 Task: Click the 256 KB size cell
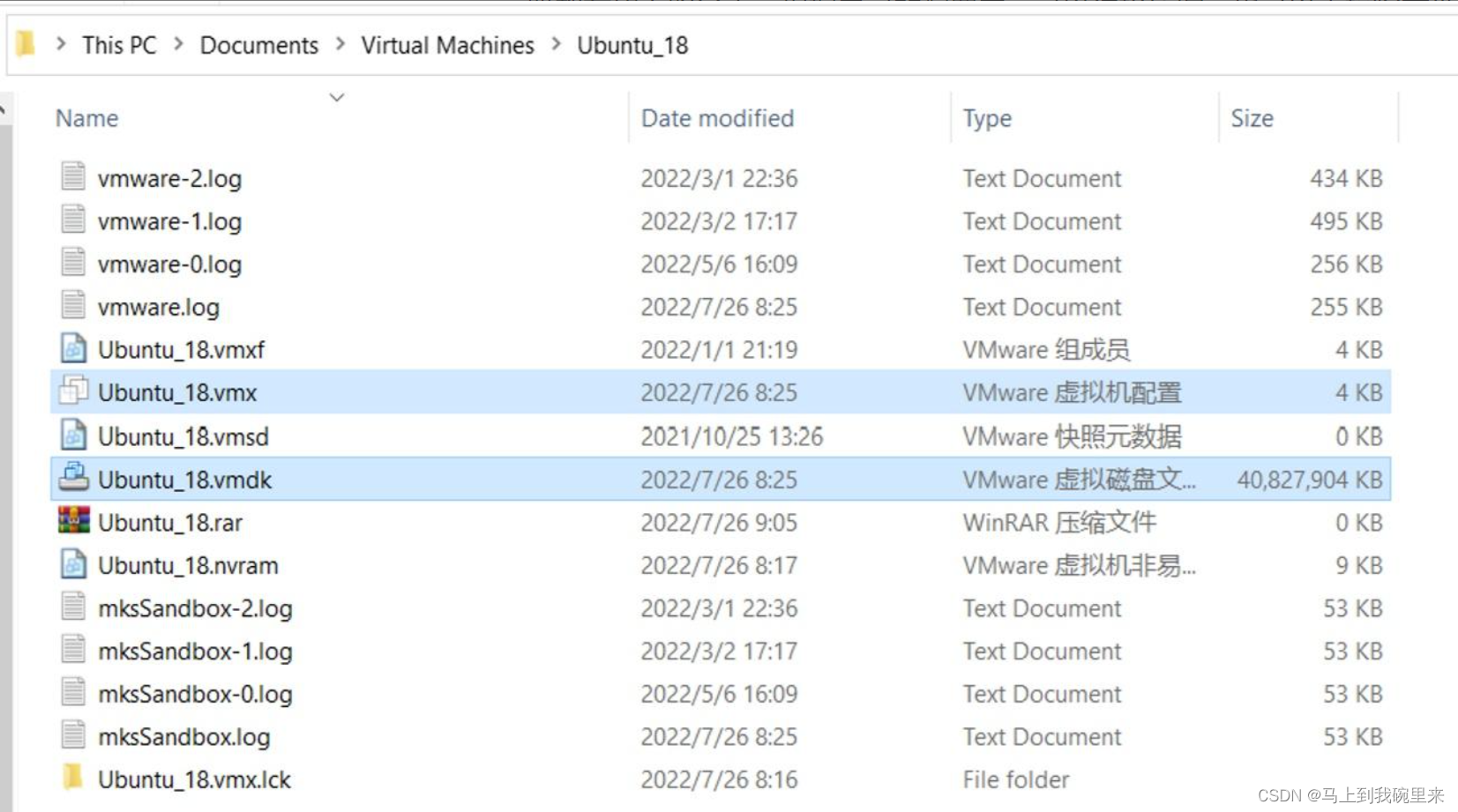point(1346,264)
